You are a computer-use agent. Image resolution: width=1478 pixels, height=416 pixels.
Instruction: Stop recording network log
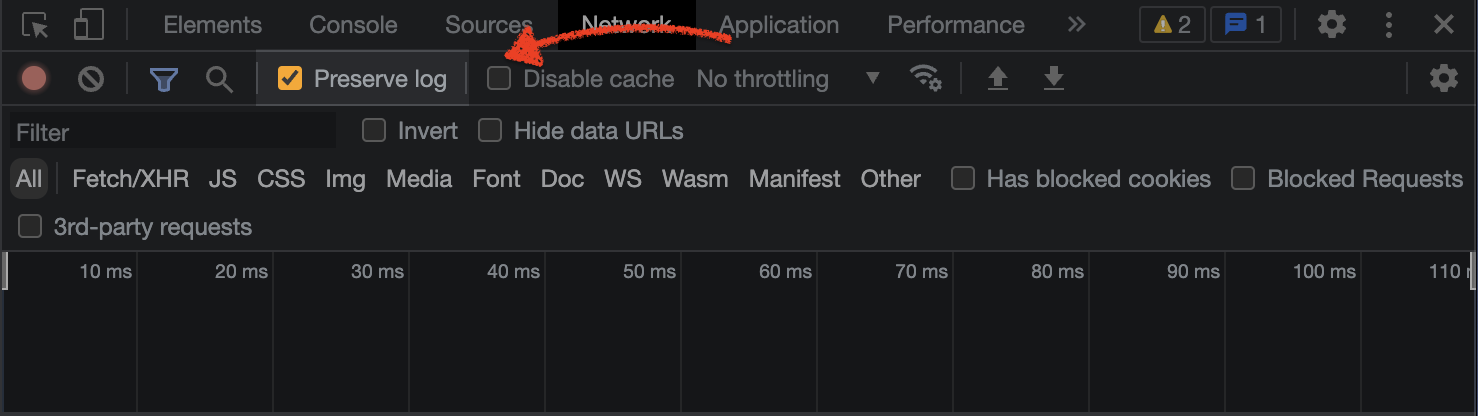pos(34,78)
